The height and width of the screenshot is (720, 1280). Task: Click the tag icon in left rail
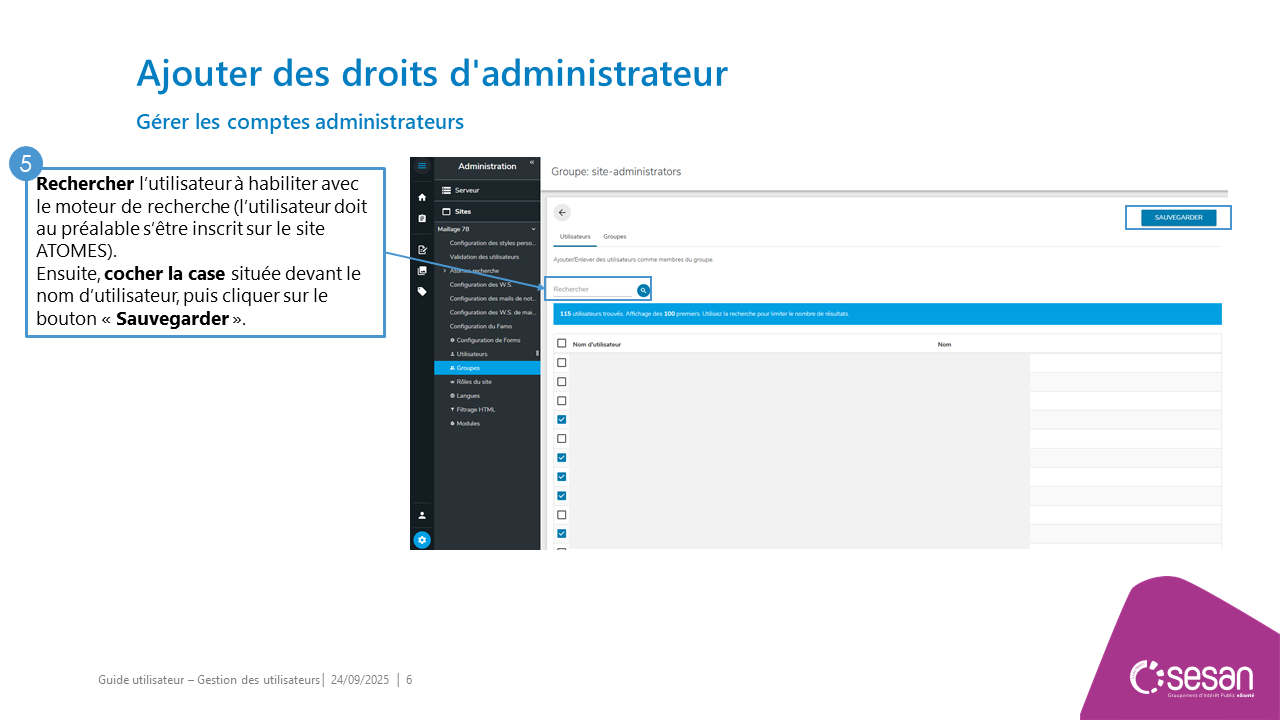click(x=422, y=292)
